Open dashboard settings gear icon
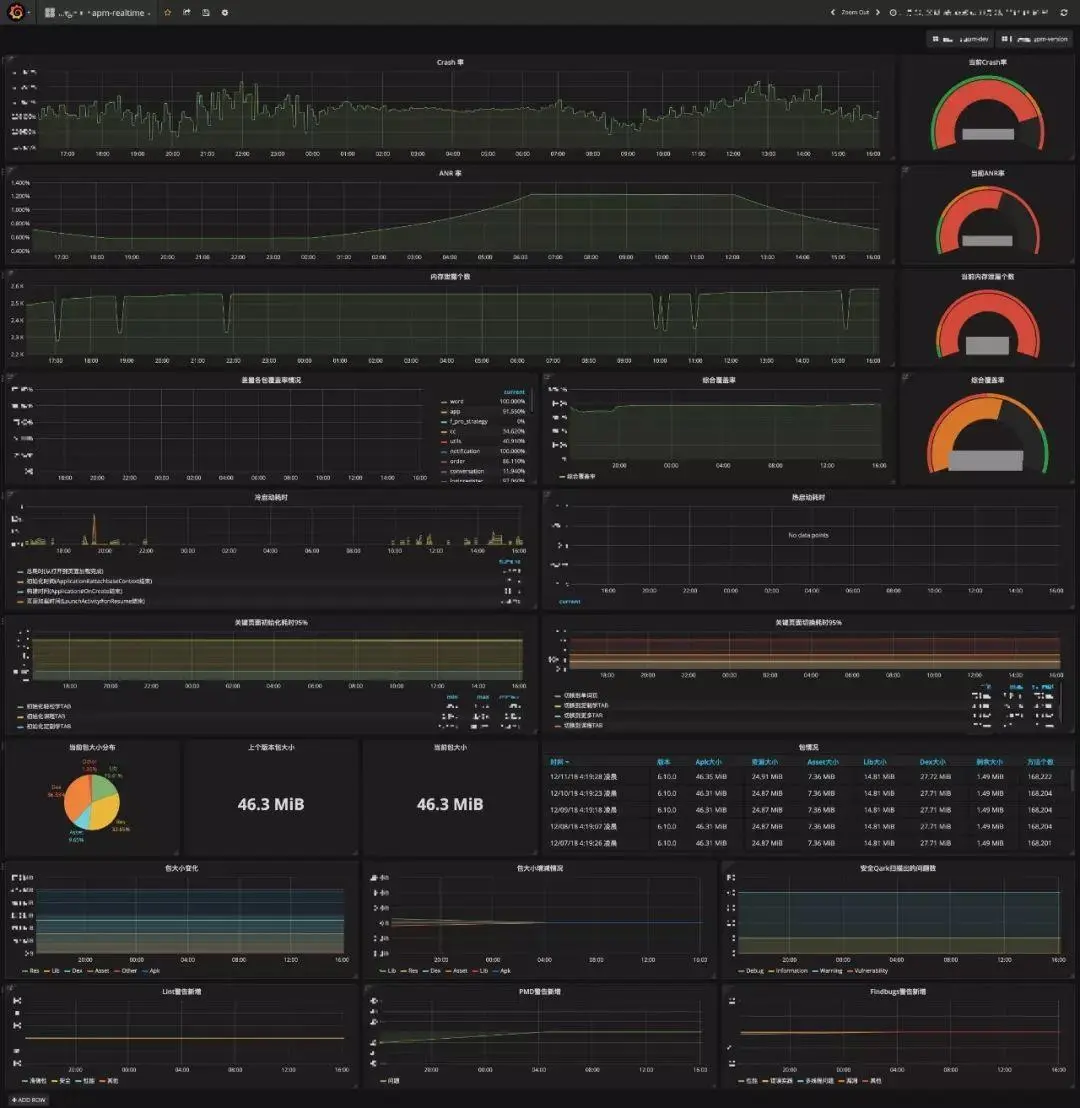Image resolution: width=1080 pixels, height=1108 pixels. (225, 12)
